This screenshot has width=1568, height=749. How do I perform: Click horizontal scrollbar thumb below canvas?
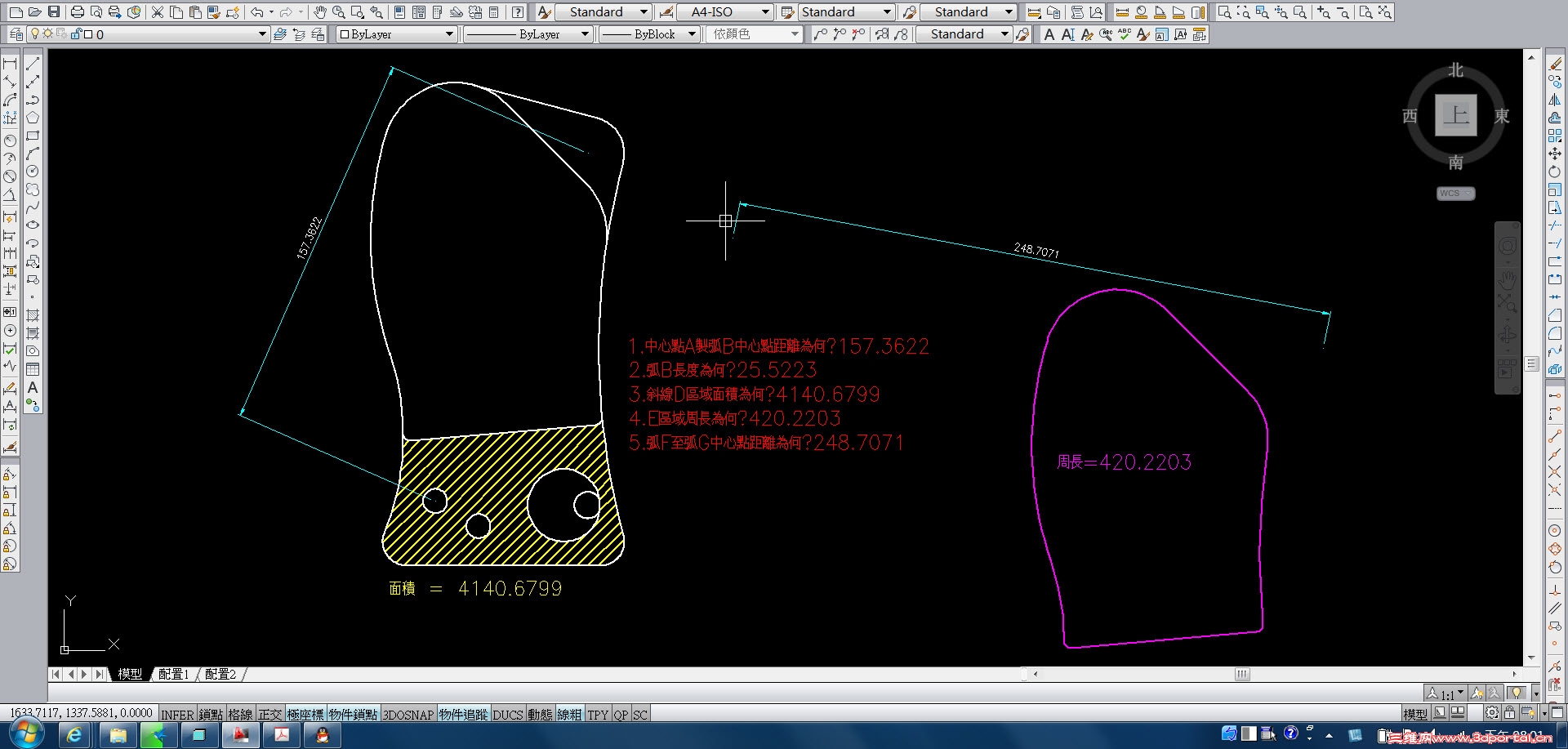tap(1242, 674)
